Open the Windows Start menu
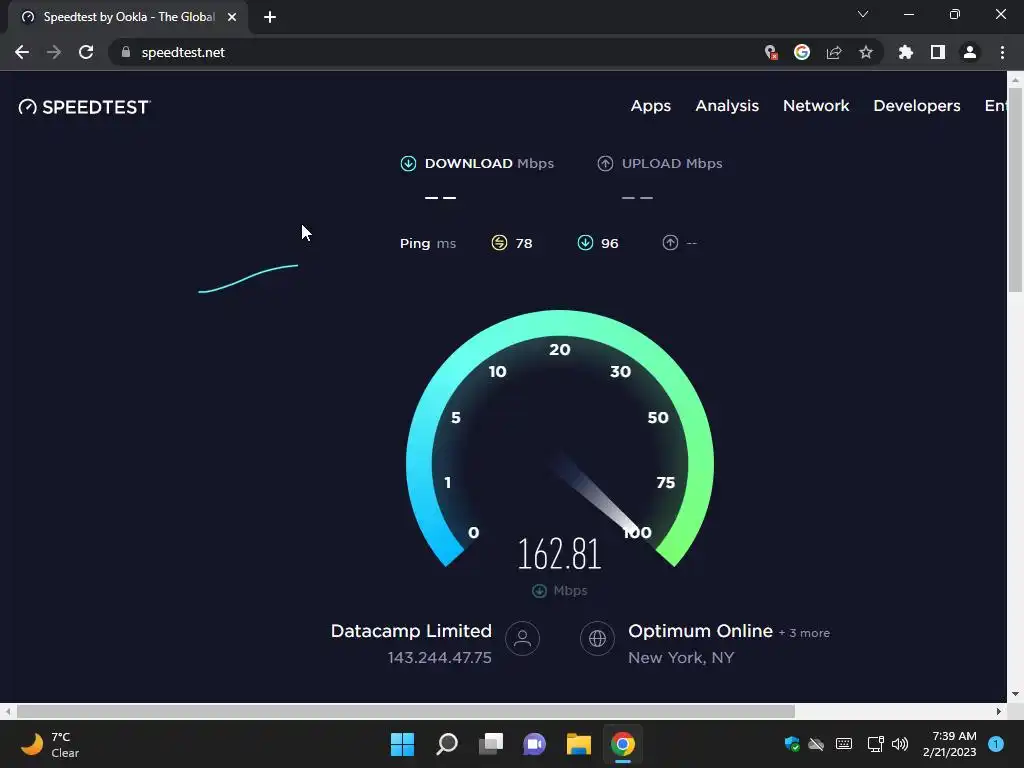Viewport: 1024px width, 768px height. point(402,744)
